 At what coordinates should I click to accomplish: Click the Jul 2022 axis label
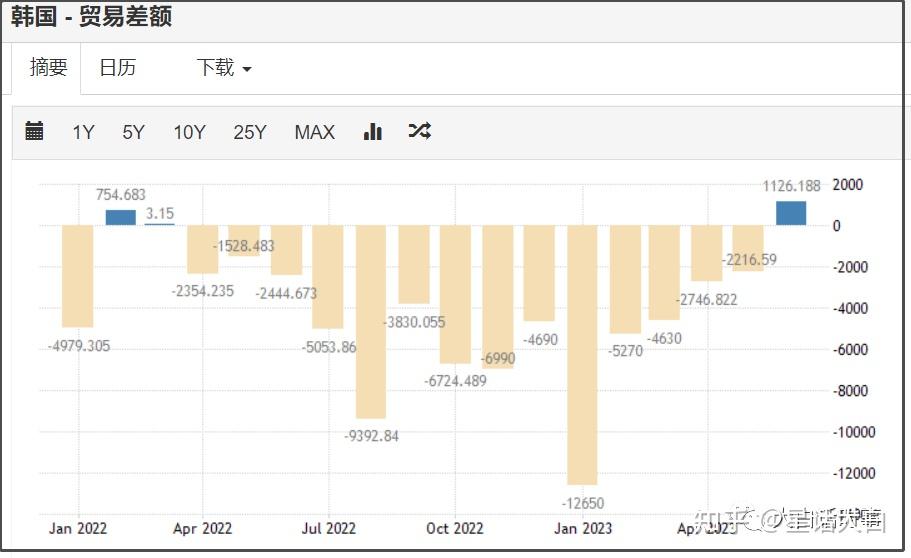tap(328, 528)
